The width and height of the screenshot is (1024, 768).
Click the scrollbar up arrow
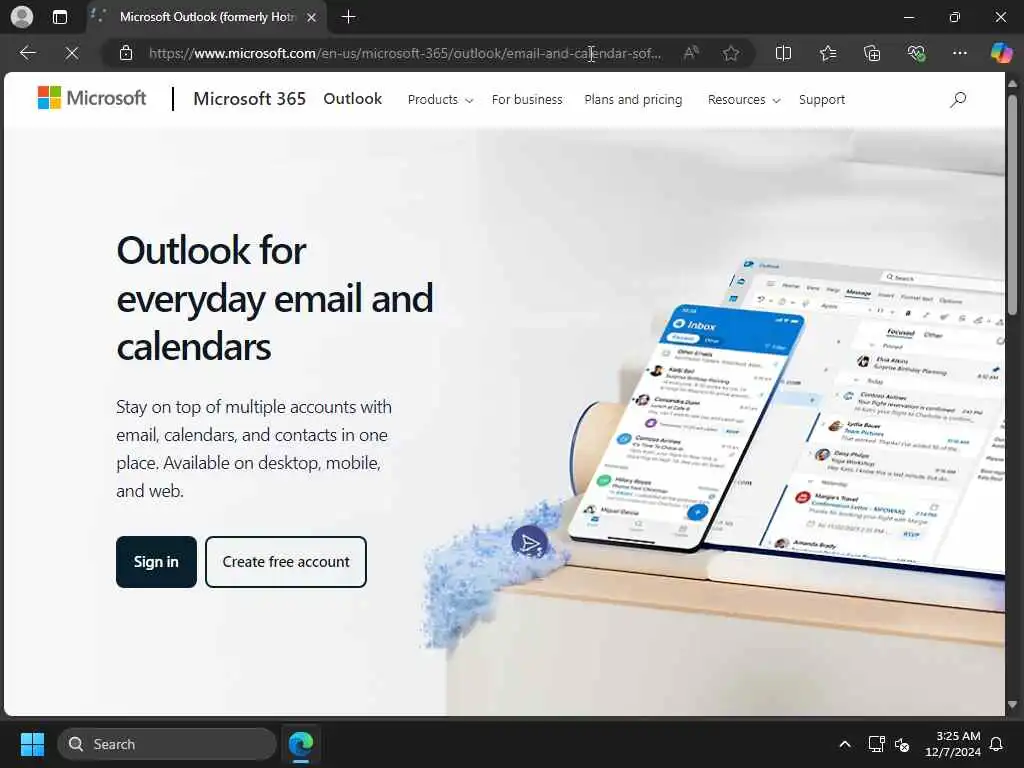click(x=1012, y=84)
